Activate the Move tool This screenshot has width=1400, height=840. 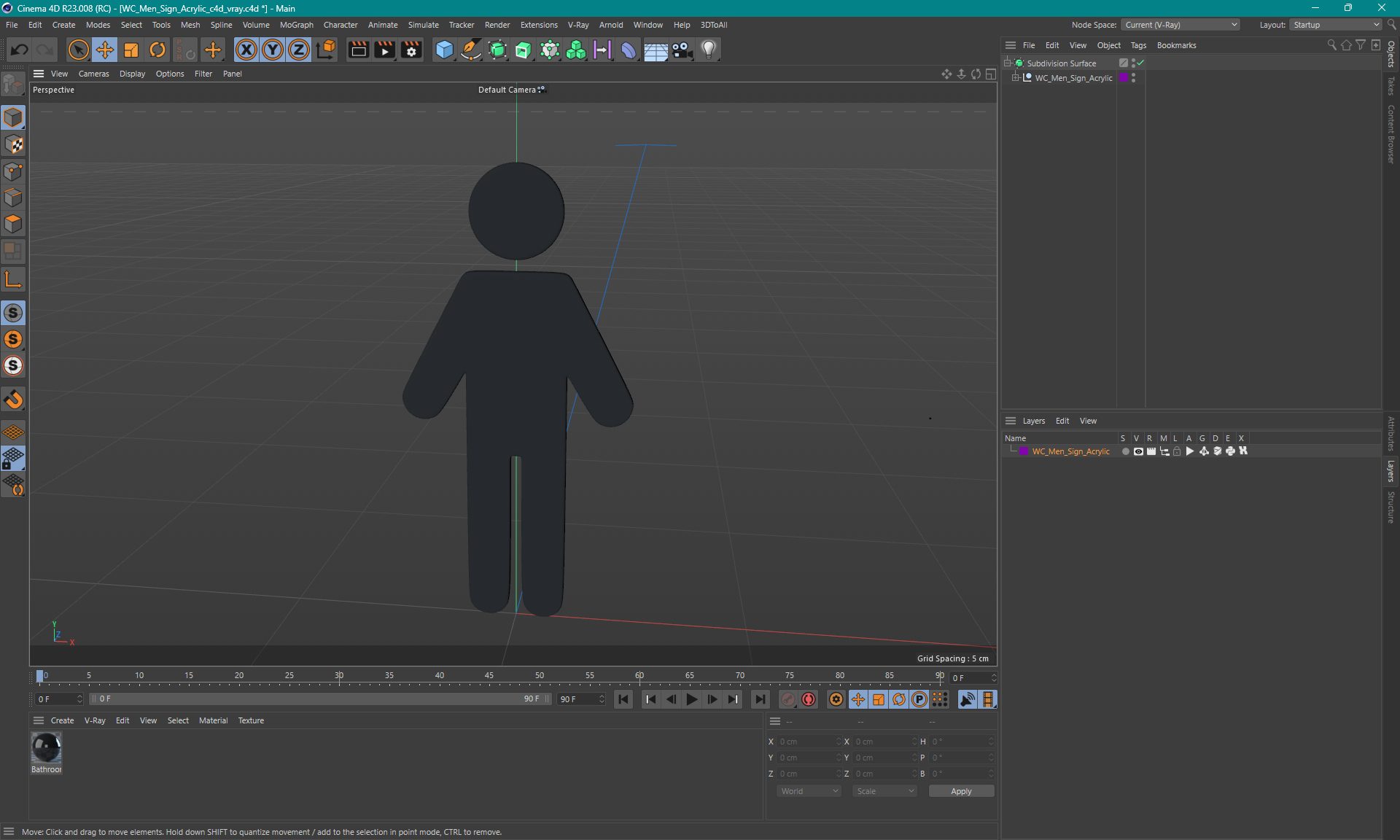(x=105, y=50)
